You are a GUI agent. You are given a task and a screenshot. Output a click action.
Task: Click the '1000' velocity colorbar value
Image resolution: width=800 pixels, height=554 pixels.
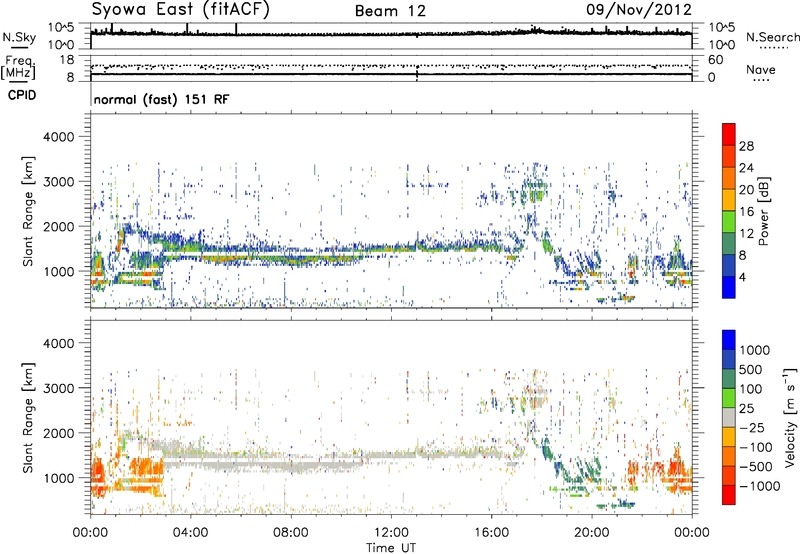(755, 350)
